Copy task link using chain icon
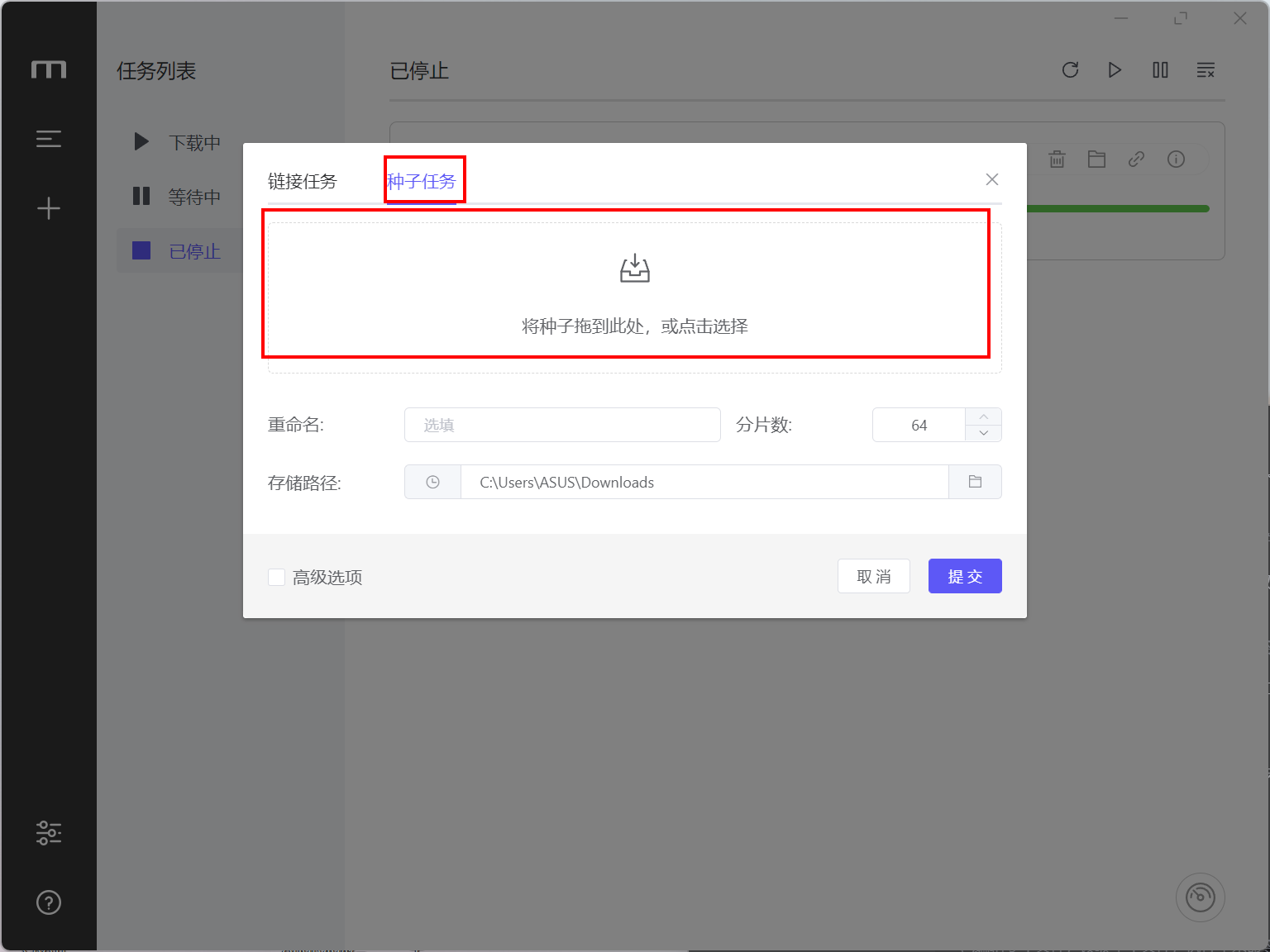 click(x=1136, y=159)
